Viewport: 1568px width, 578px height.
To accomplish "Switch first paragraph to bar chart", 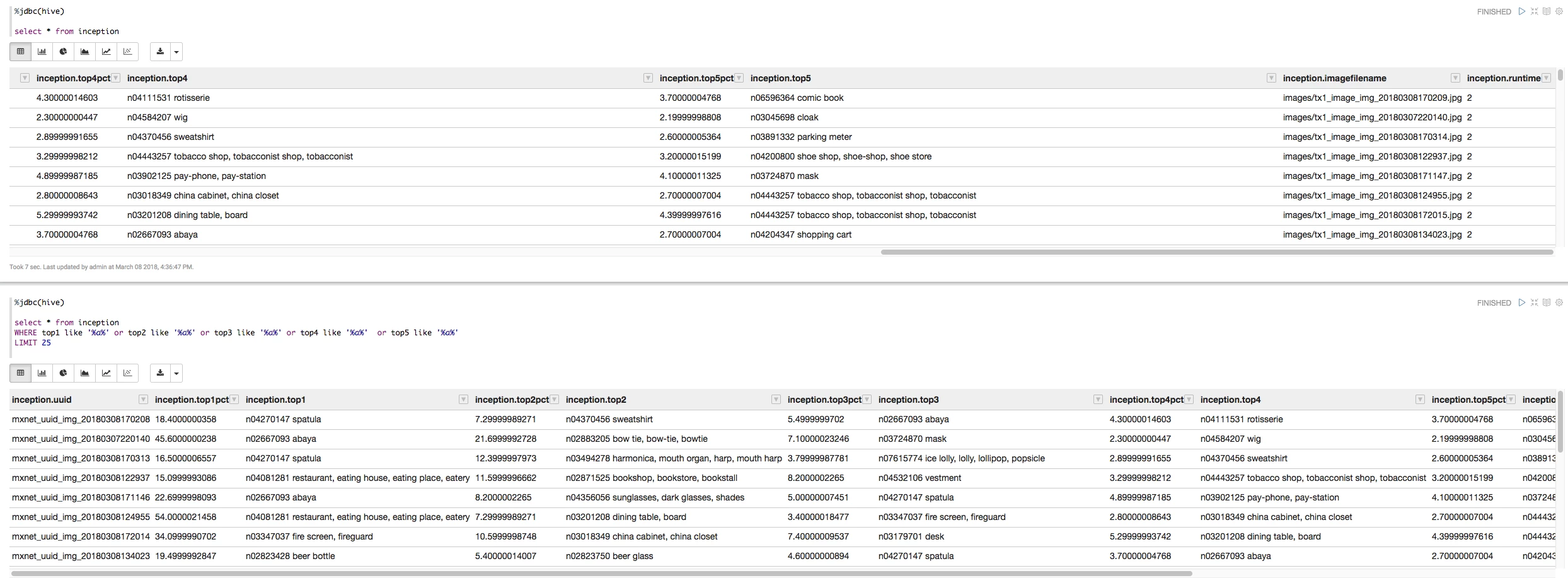I will (x=42, y=52).
